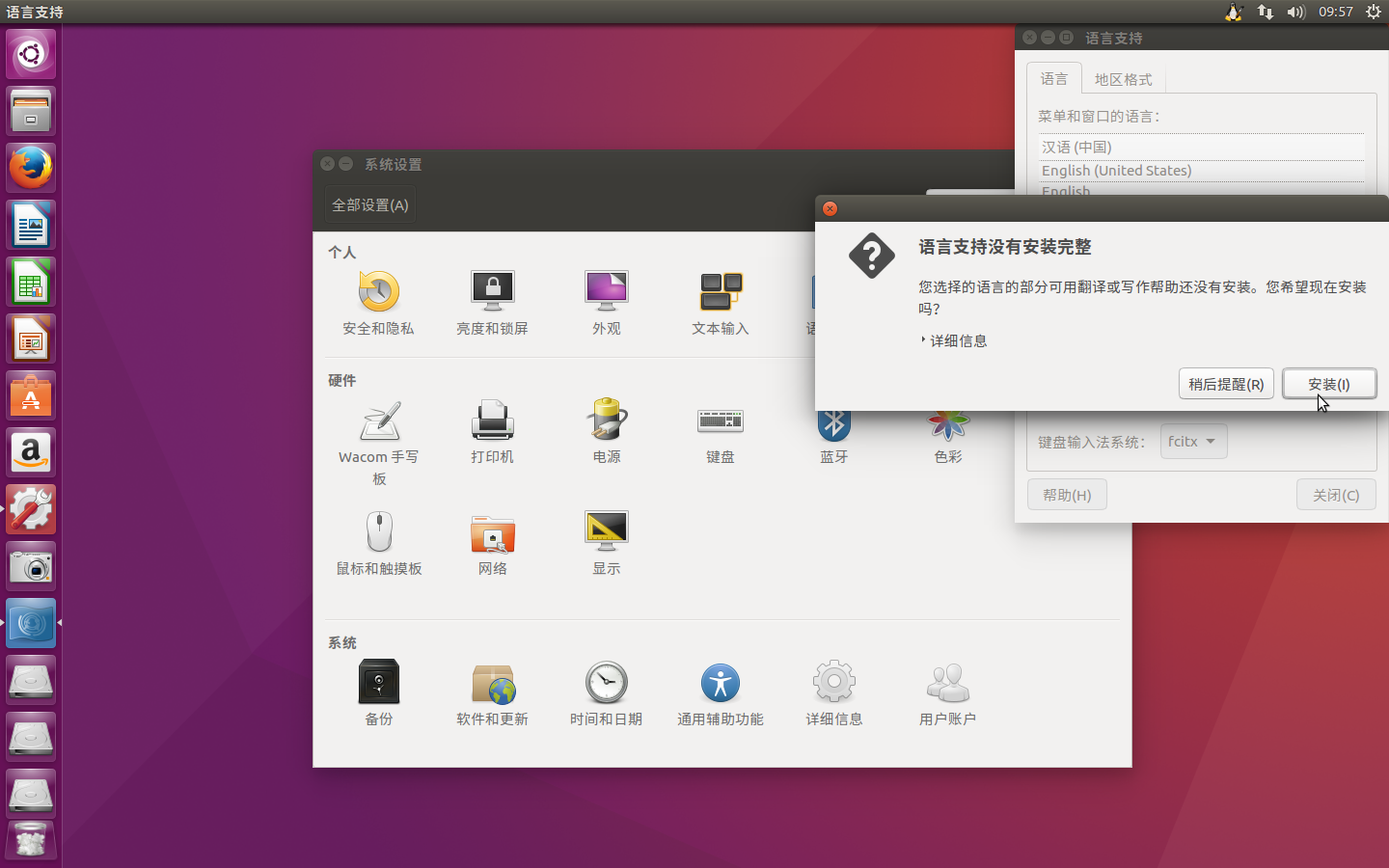
Task: Switch to the 地区格式 tab
Action: tap(1123, 79)
